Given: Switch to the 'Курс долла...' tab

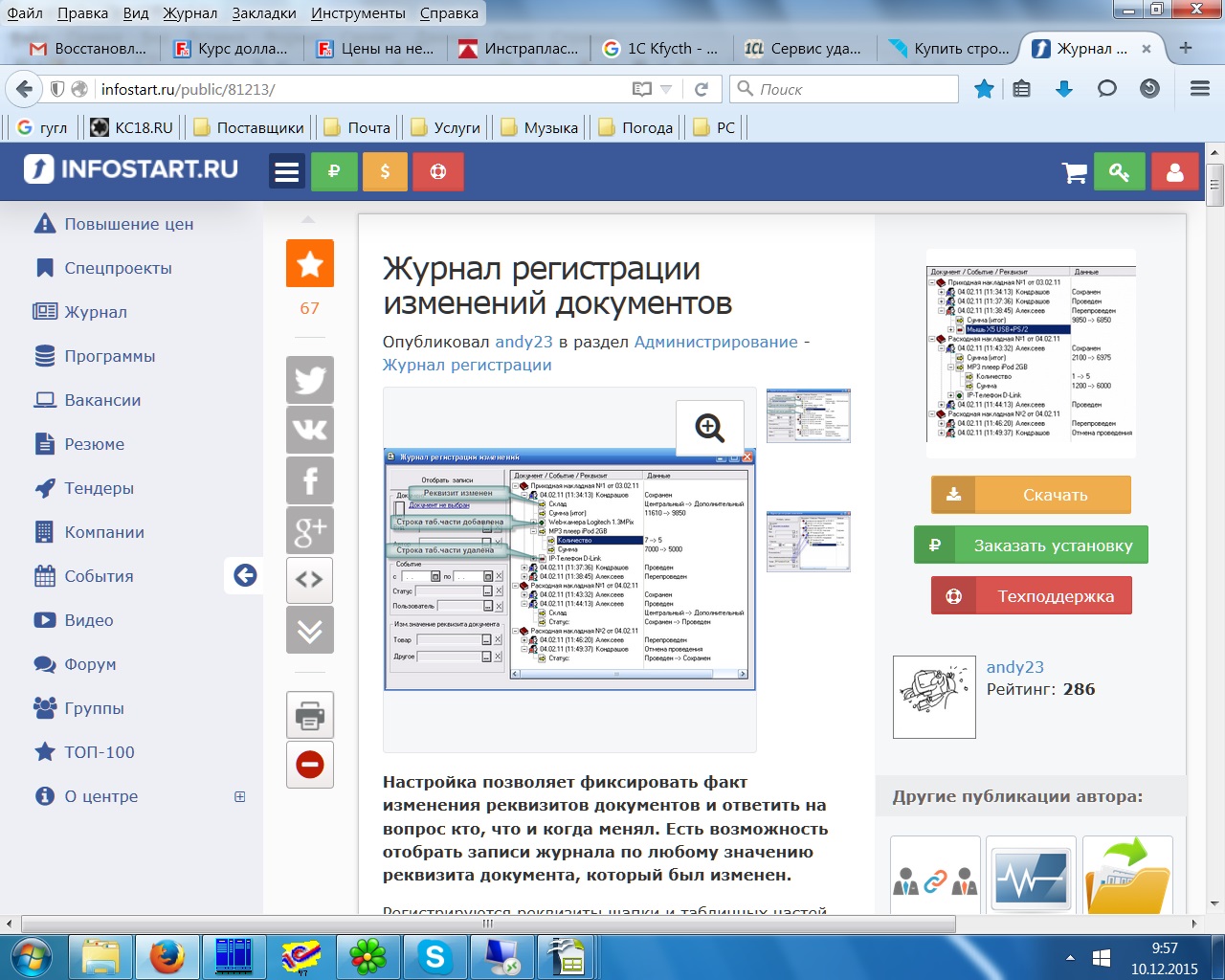Looking at the screenshot, I should click(233, 49).
